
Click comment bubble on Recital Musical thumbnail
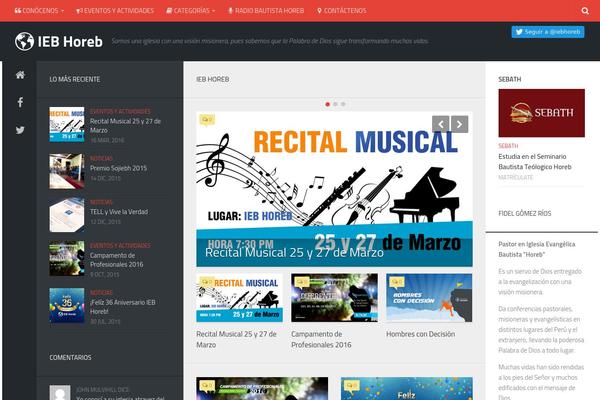tap(207, 282)
